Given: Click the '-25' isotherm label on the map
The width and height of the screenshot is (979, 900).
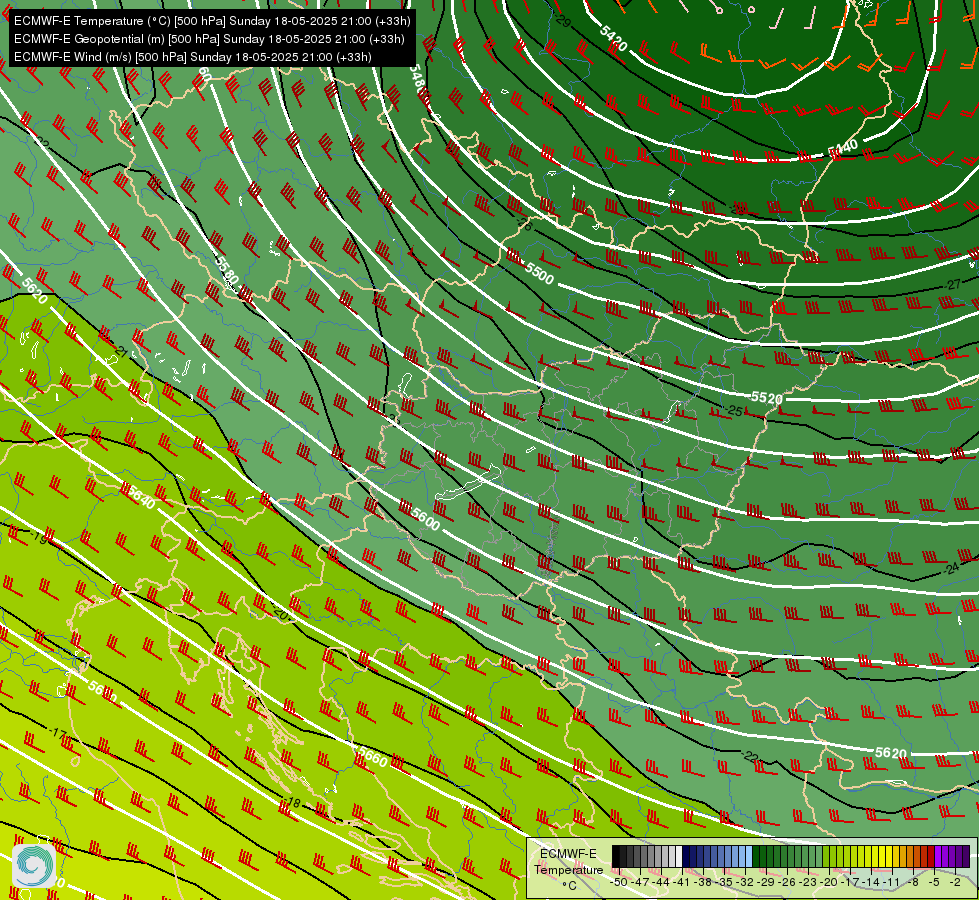Looking at the screenshot, I should point(735,410).
